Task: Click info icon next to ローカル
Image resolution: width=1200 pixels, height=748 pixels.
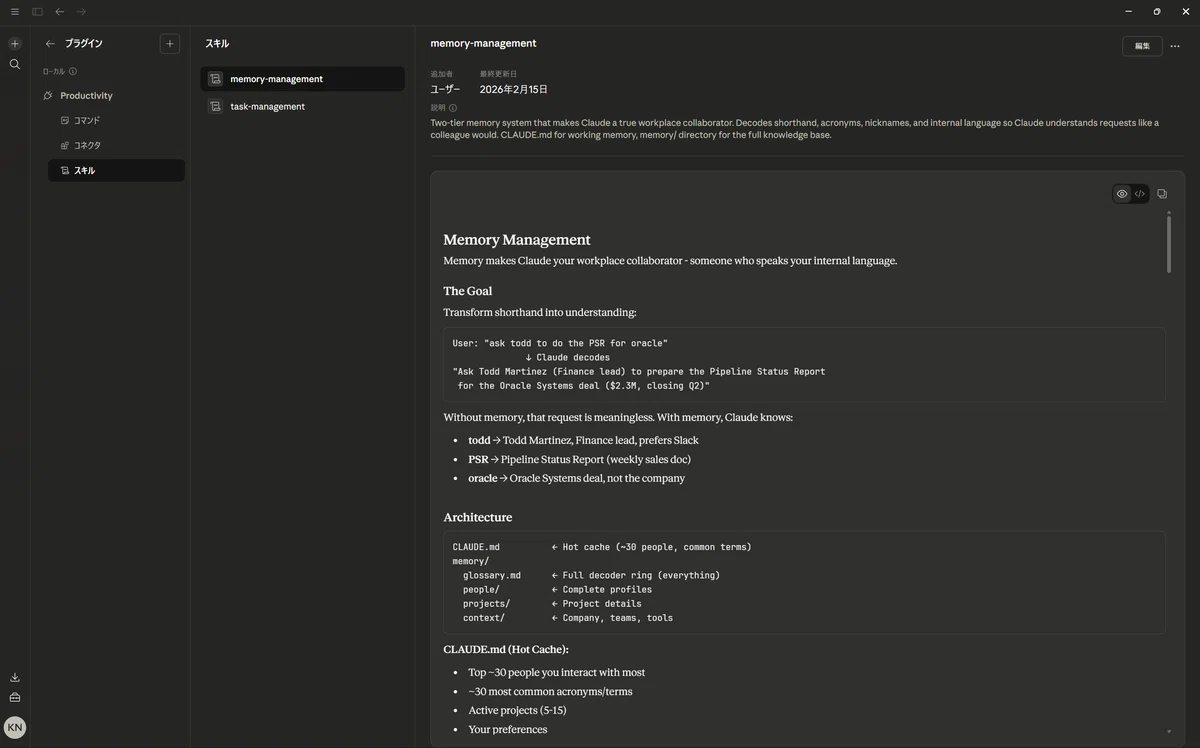Action: pos(73,72)
